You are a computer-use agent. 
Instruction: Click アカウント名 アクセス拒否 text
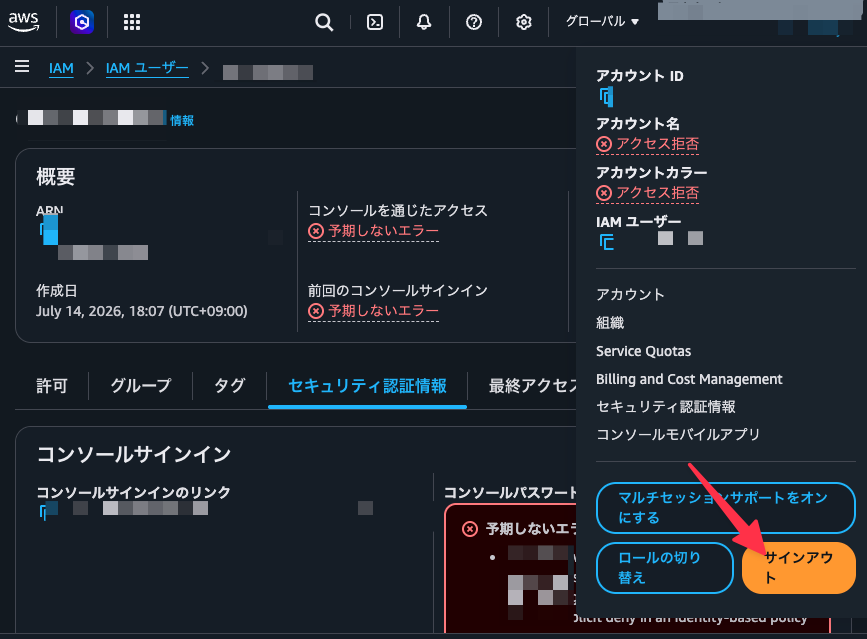[657, 144]
